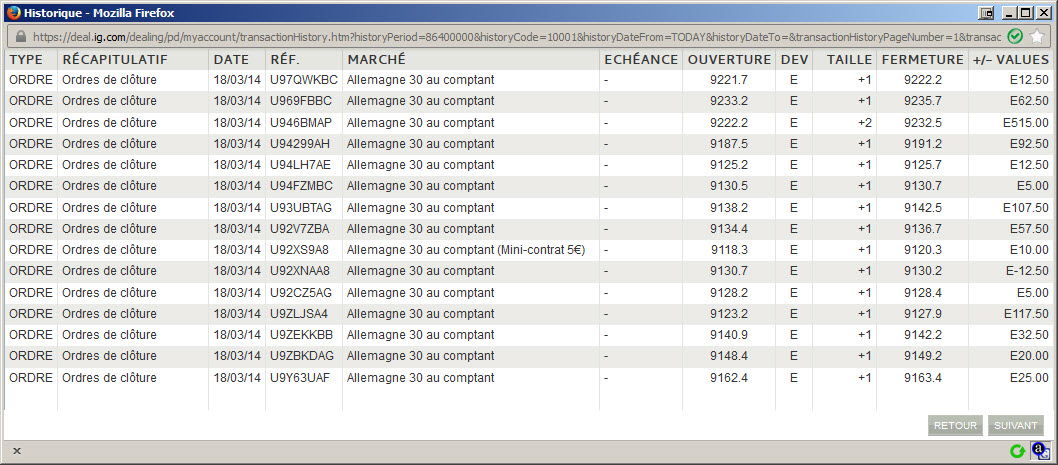
Task: Click the green checkmark icon in address bar
Action: tap(1015, 36)
